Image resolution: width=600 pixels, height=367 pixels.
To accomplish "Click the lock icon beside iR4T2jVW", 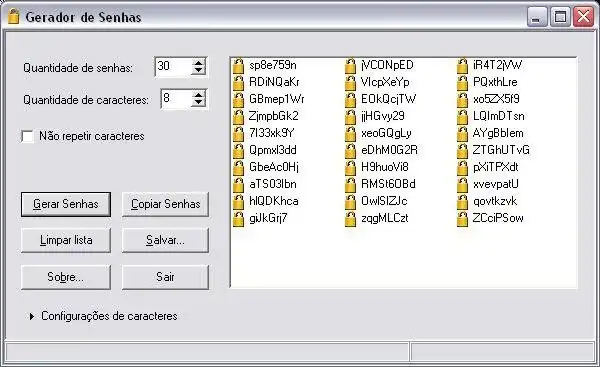I will click(462, 66).
